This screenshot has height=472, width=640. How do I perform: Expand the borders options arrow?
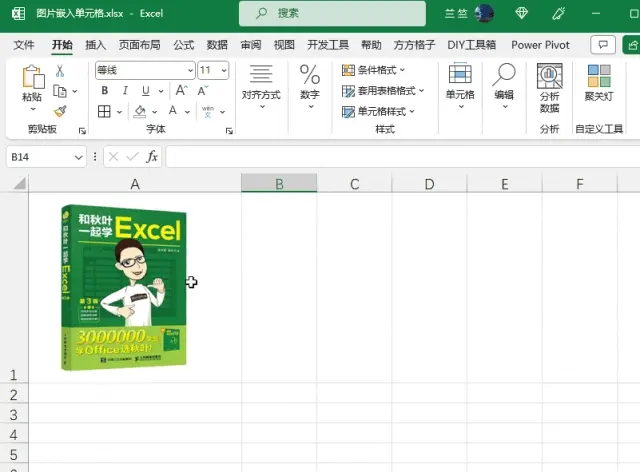pyautogui.click(x=120, y=111)
